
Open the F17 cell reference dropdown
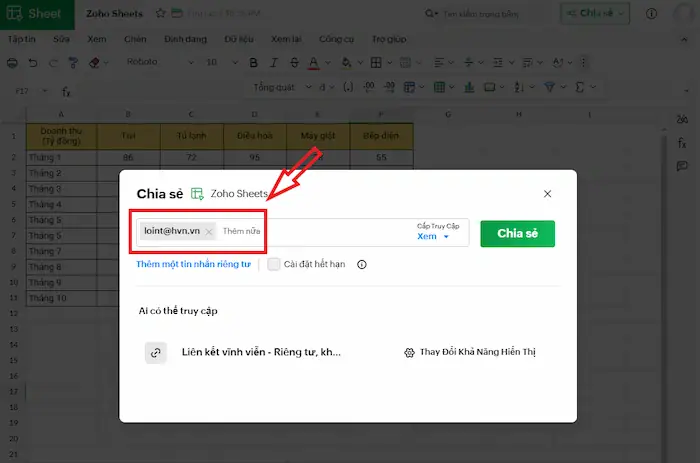[45, 91]
